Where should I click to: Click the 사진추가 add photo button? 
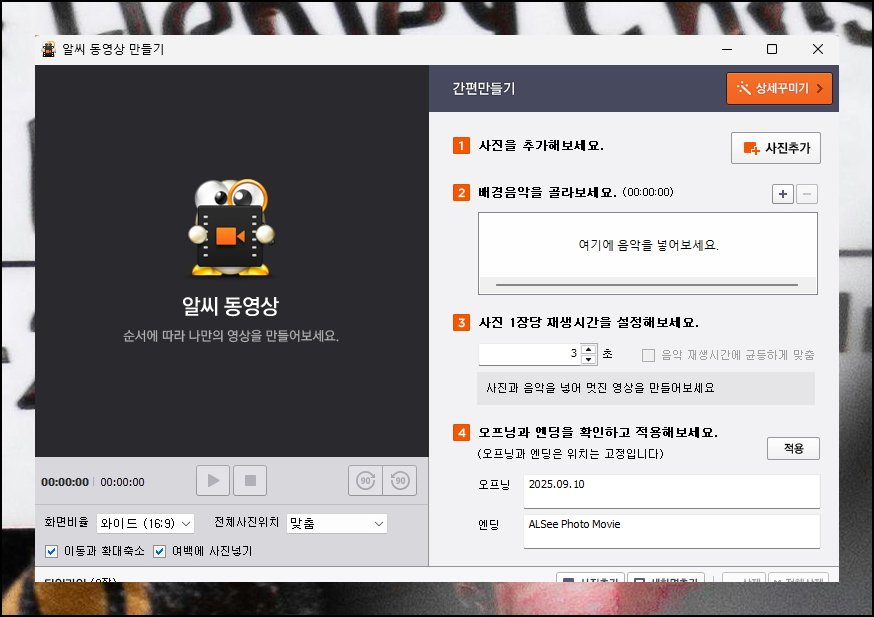(775, 148)
